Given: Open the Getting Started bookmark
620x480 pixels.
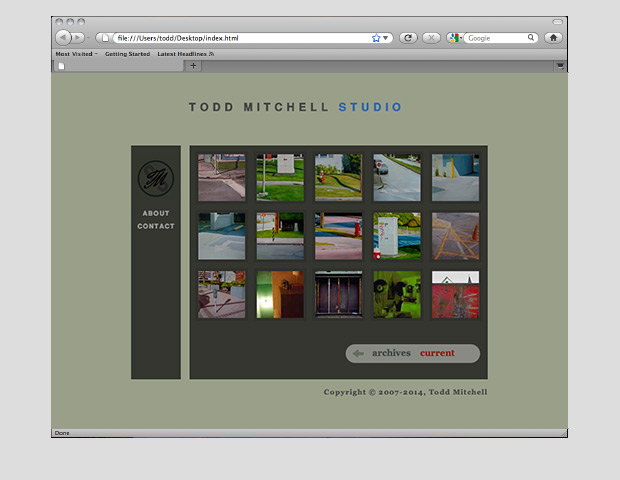Looking at the screenshot, I should point(127,54).
